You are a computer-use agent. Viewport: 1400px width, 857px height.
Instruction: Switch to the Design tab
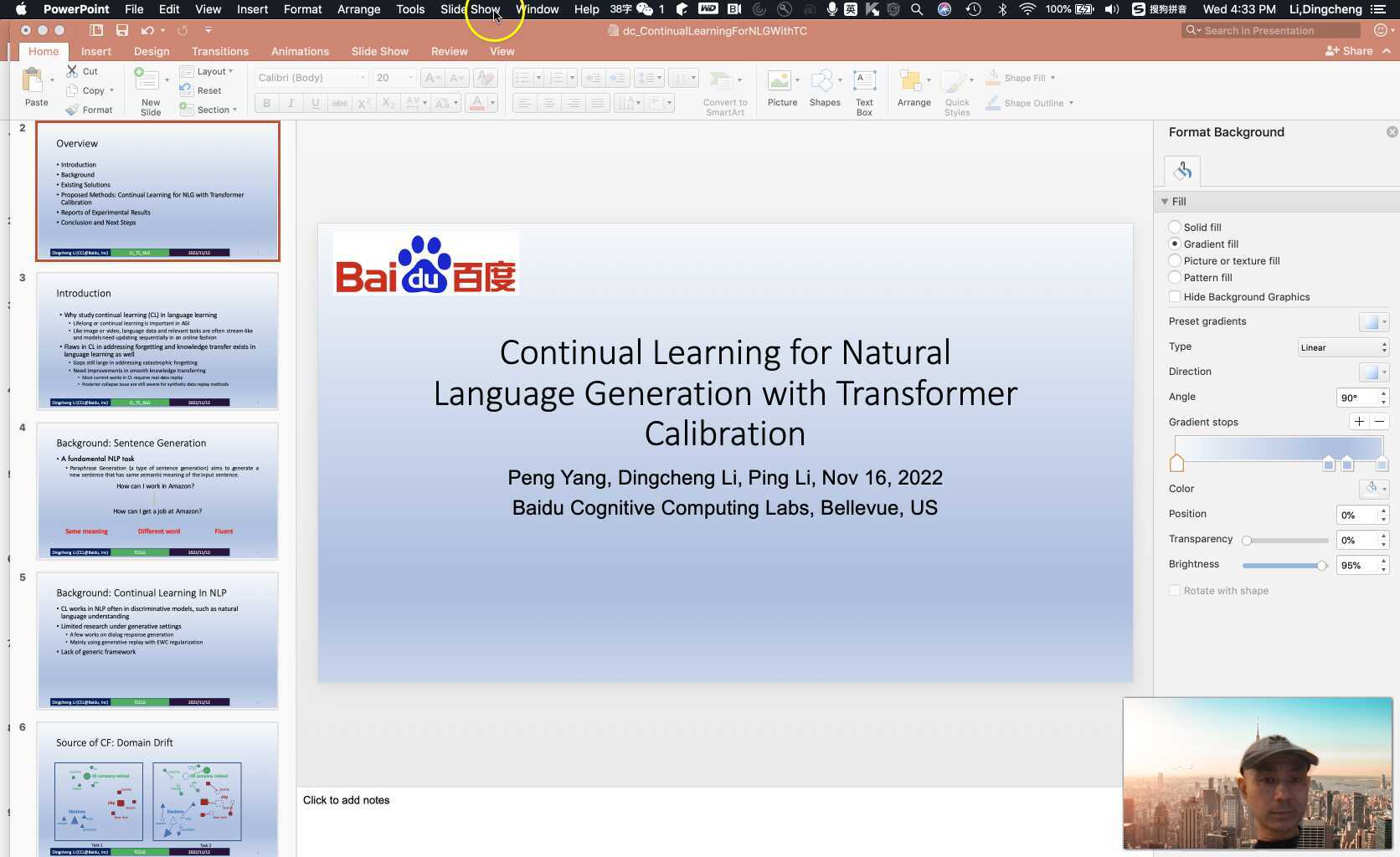(152, 51)
